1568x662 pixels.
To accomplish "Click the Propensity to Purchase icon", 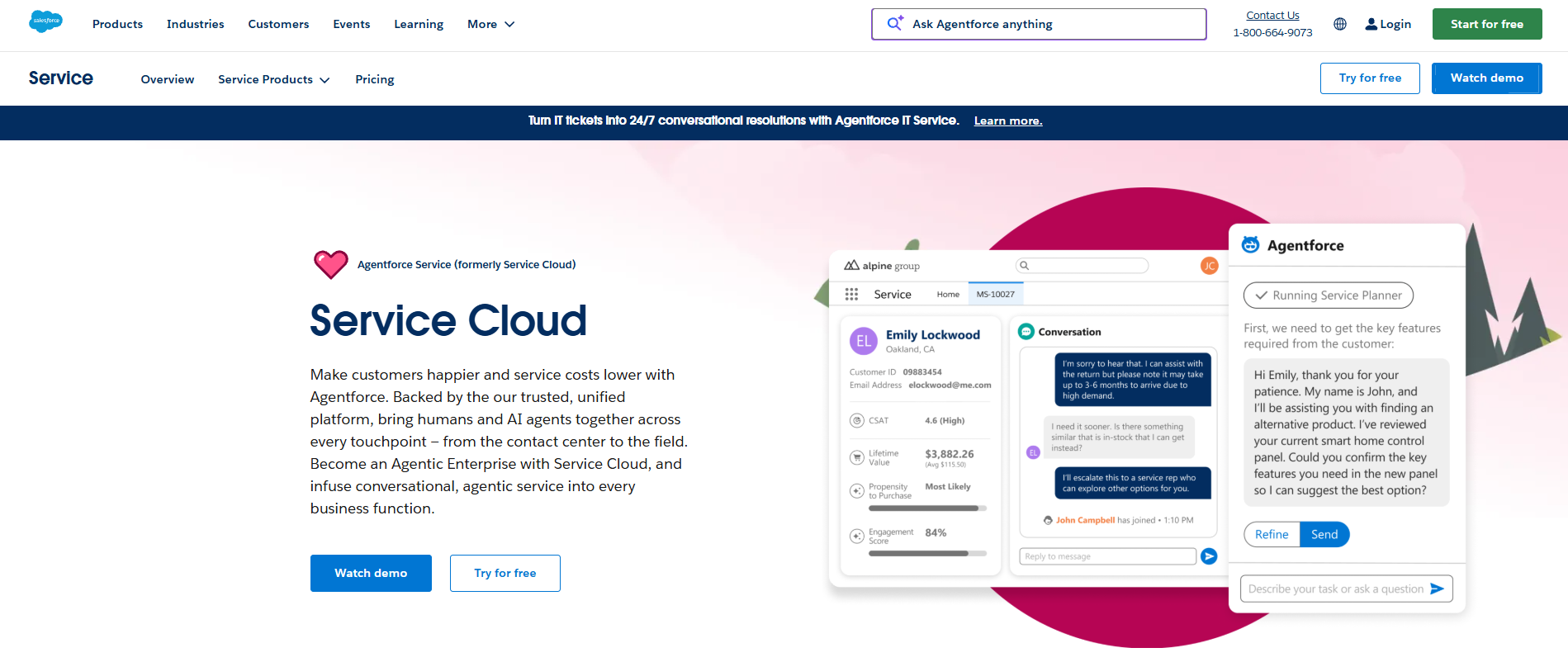I will [857, 491].
